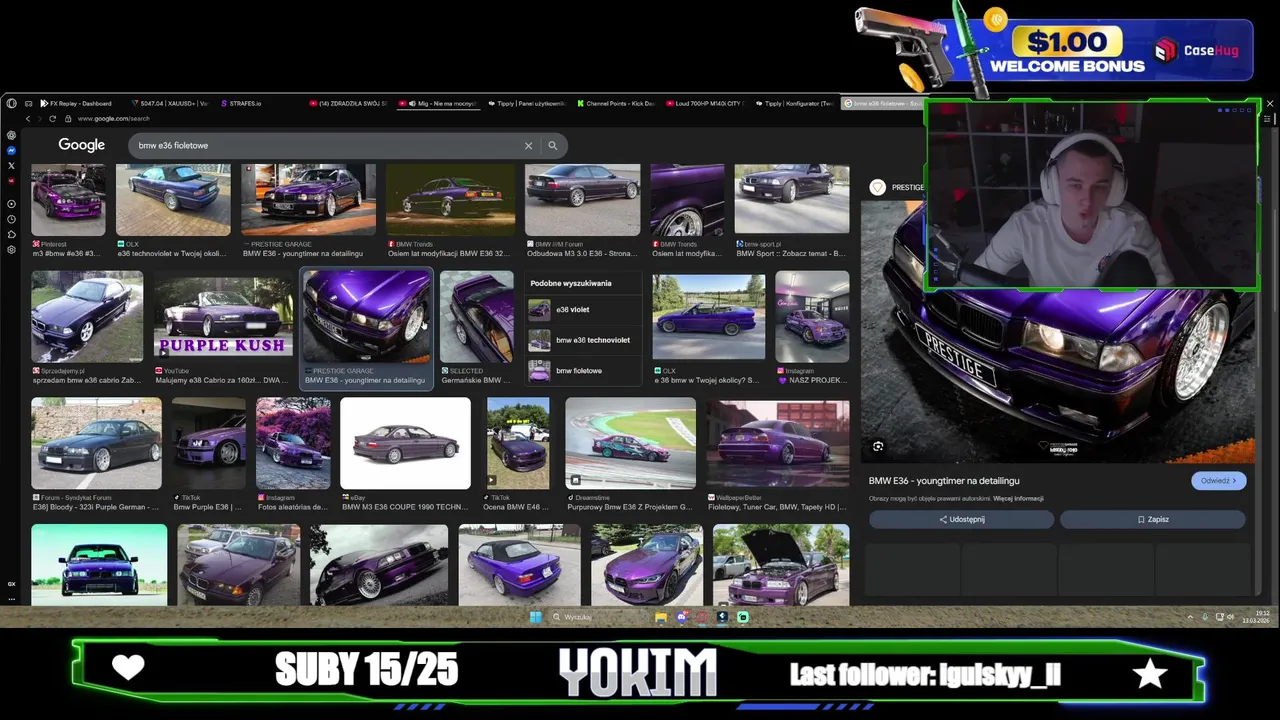Open the Instagram 'NASZ PROJEKT' thumbnail
This screenshot has height=720, width=1280.
[x=812, y=317]
